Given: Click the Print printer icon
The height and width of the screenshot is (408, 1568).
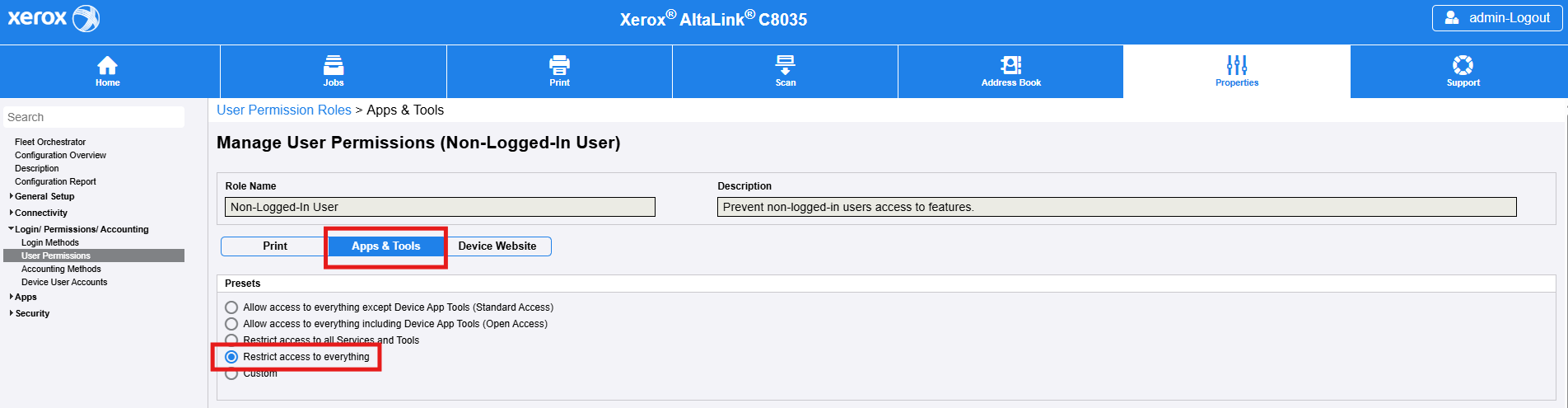Looking at the screenshot, I should click(559, 65).
